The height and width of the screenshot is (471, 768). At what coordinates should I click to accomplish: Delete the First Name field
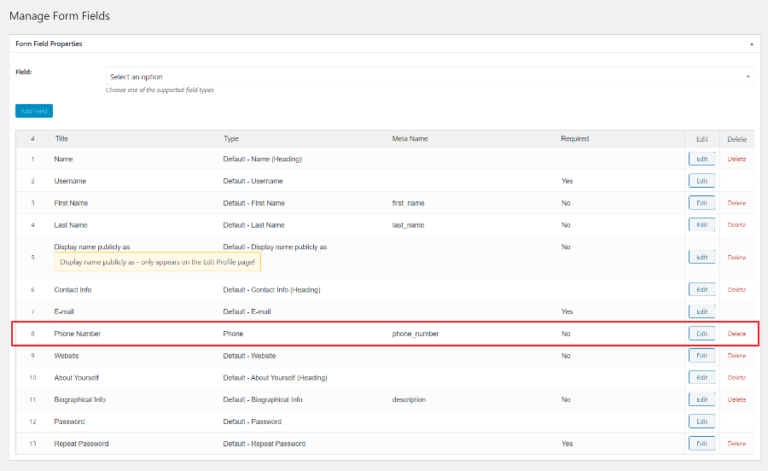pyautogui.click(x=736, y=203)
